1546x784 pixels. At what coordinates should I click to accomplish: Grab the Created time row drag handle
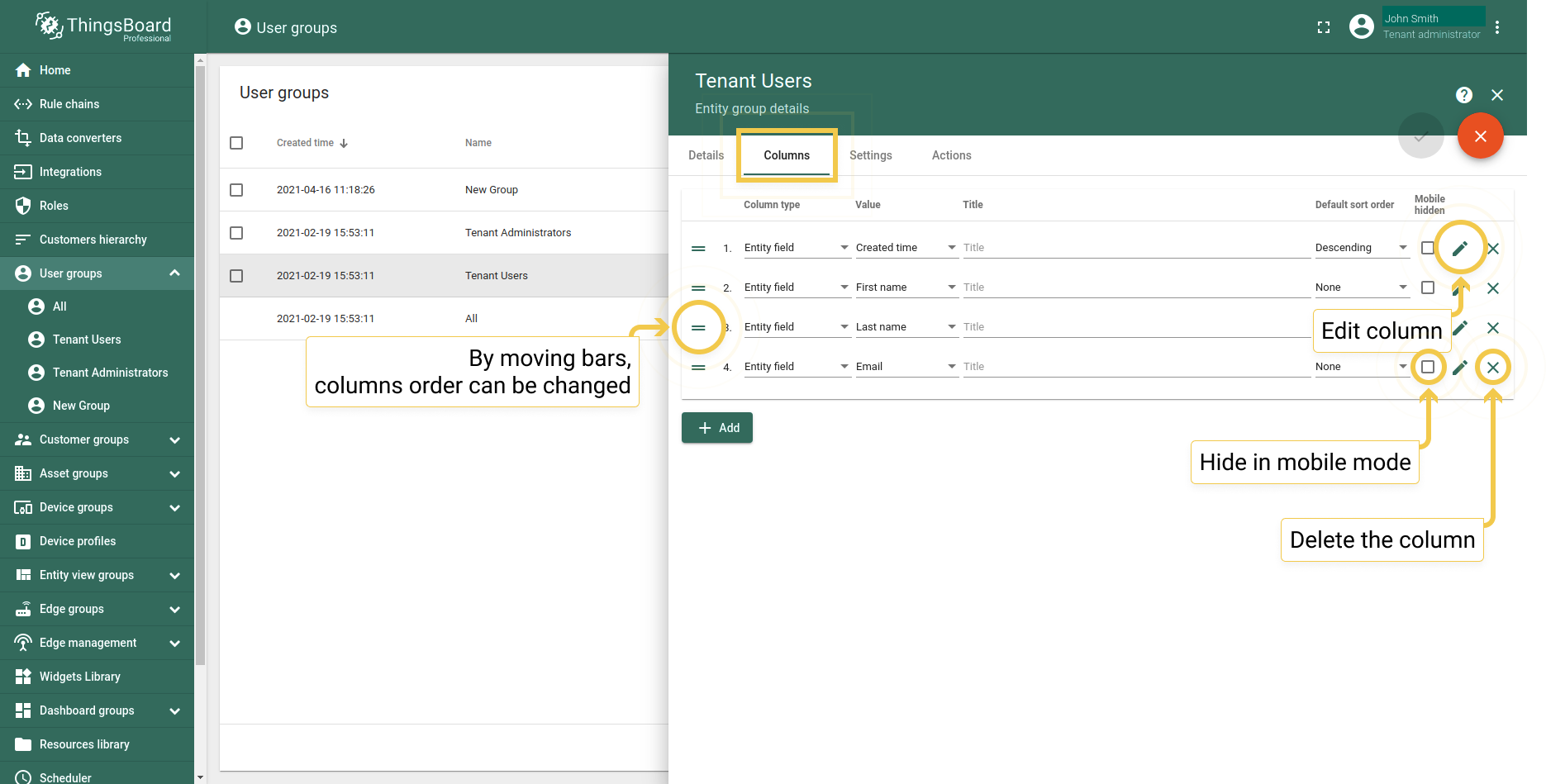[698, 248]
